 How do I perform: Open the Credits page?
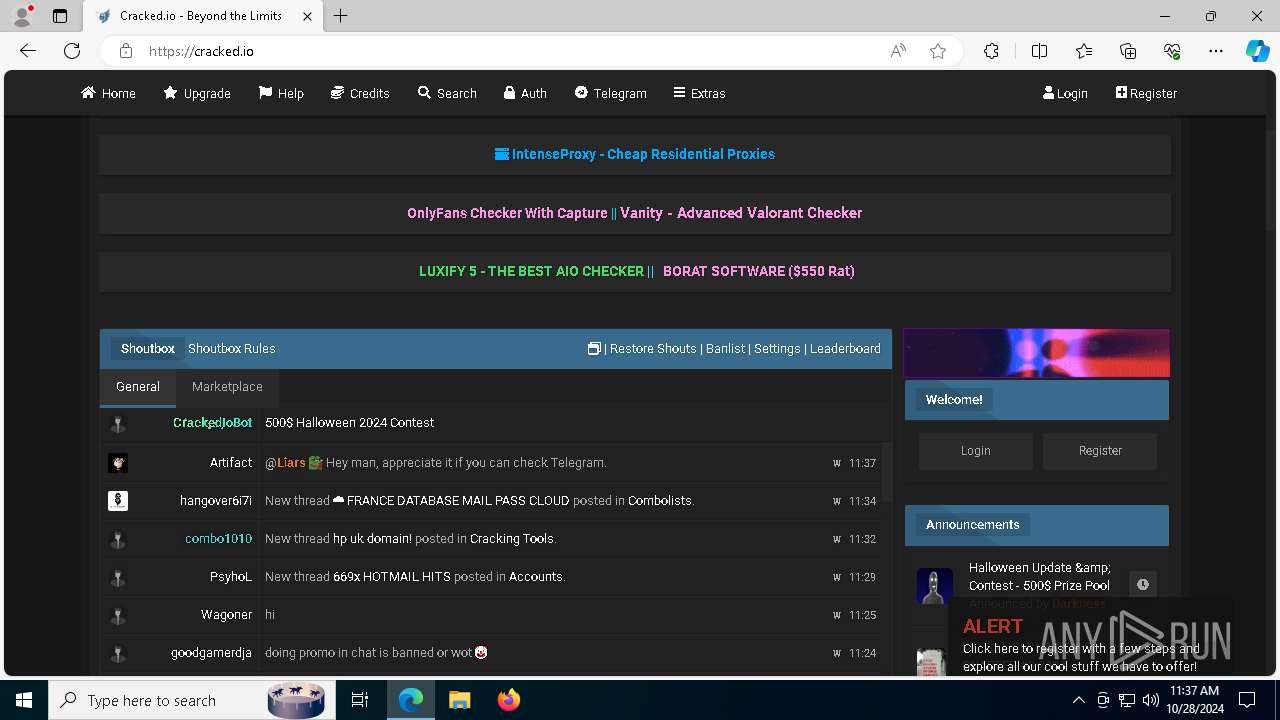[x=360, y=93]
